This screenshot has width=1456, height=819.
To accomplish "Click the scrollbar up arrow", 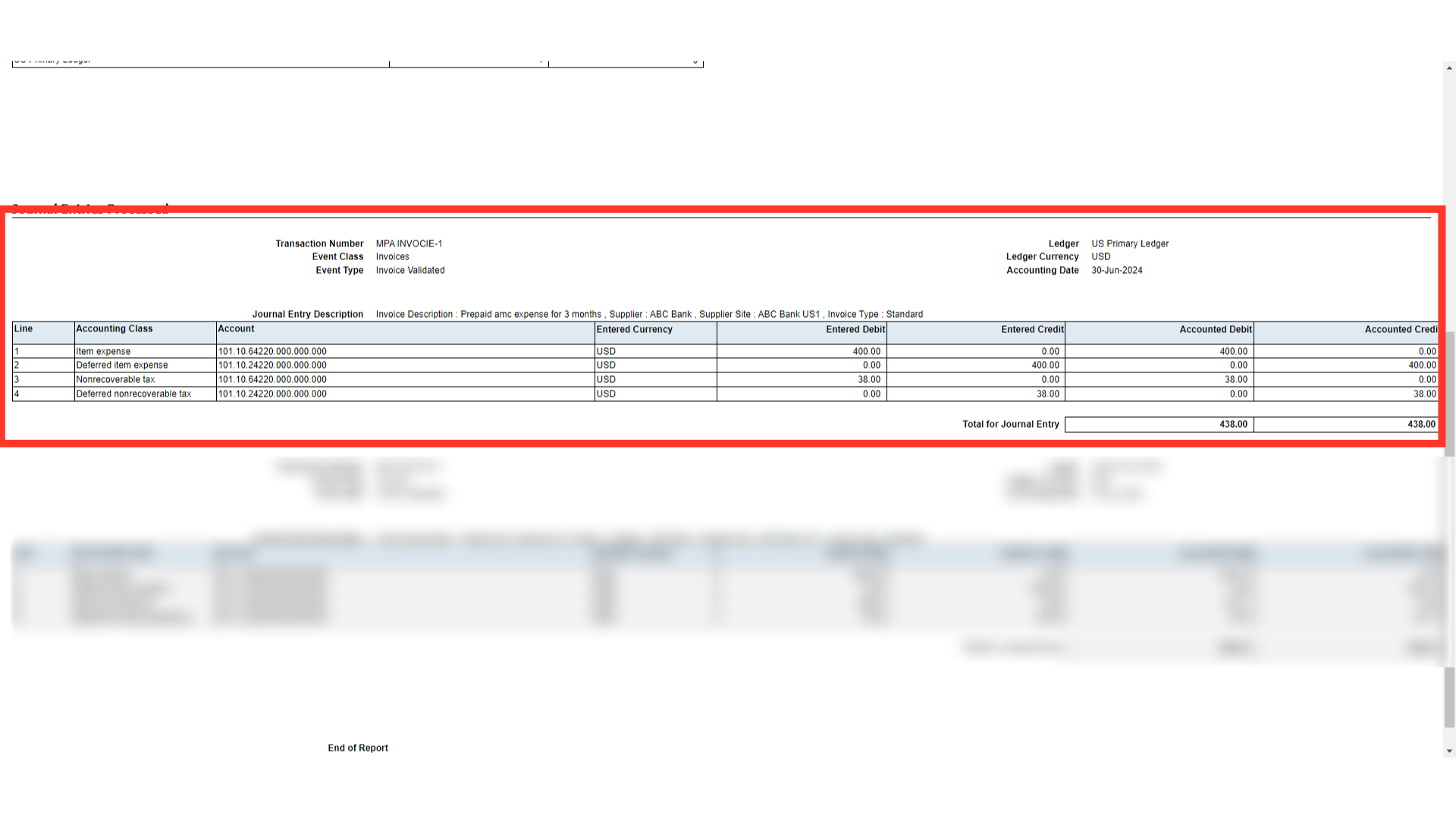I will (1449, 67).
